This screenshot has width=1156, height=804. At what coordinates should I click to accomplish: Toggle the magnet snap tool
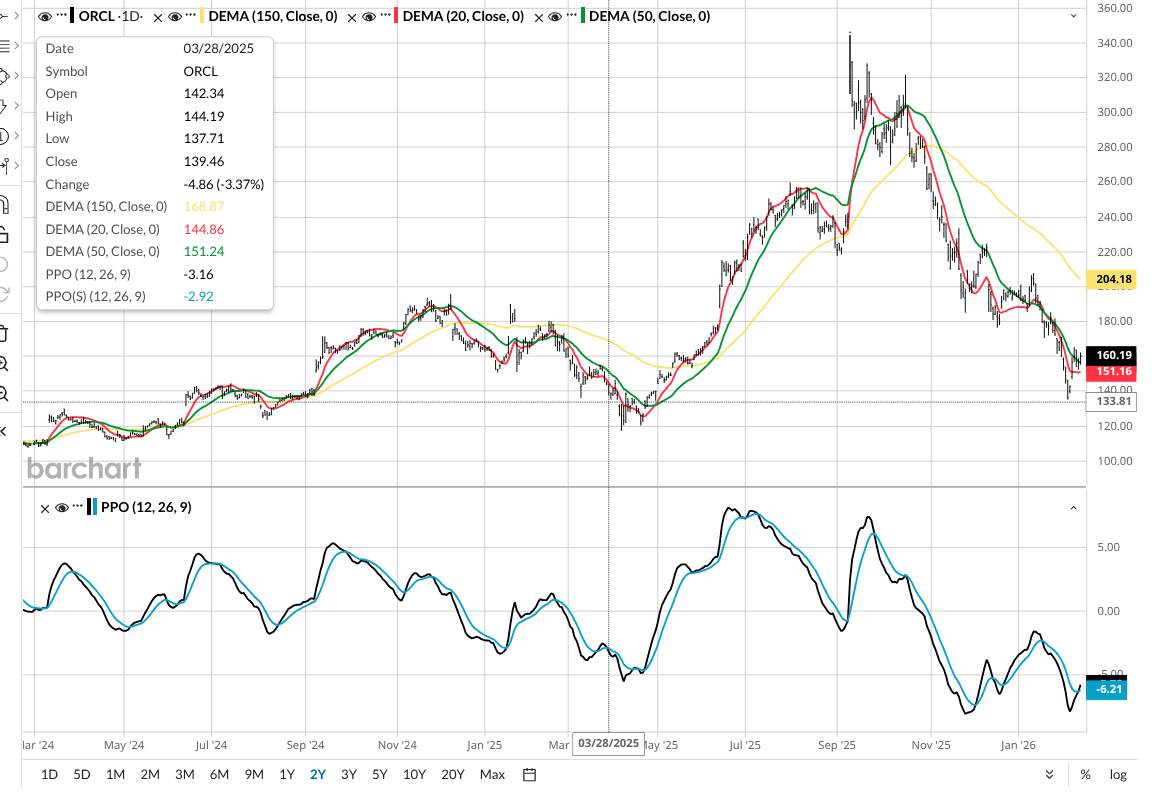[x=4, y=206]
